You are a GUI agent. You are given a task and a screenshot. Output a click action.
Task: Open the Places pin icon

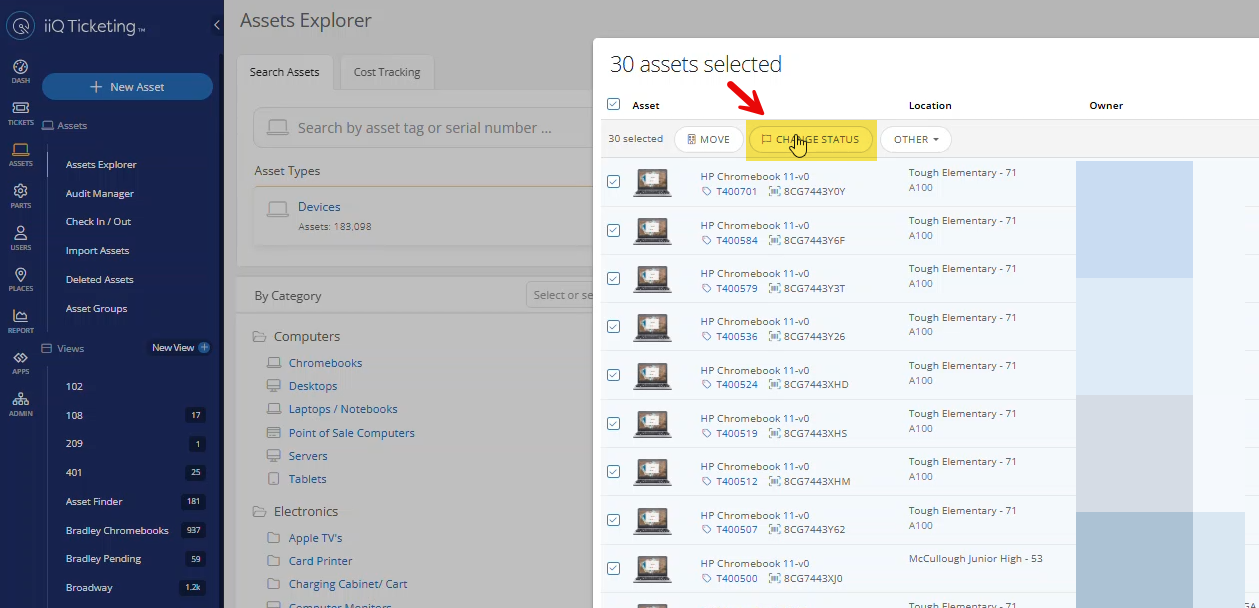click(x=20, y=279)
